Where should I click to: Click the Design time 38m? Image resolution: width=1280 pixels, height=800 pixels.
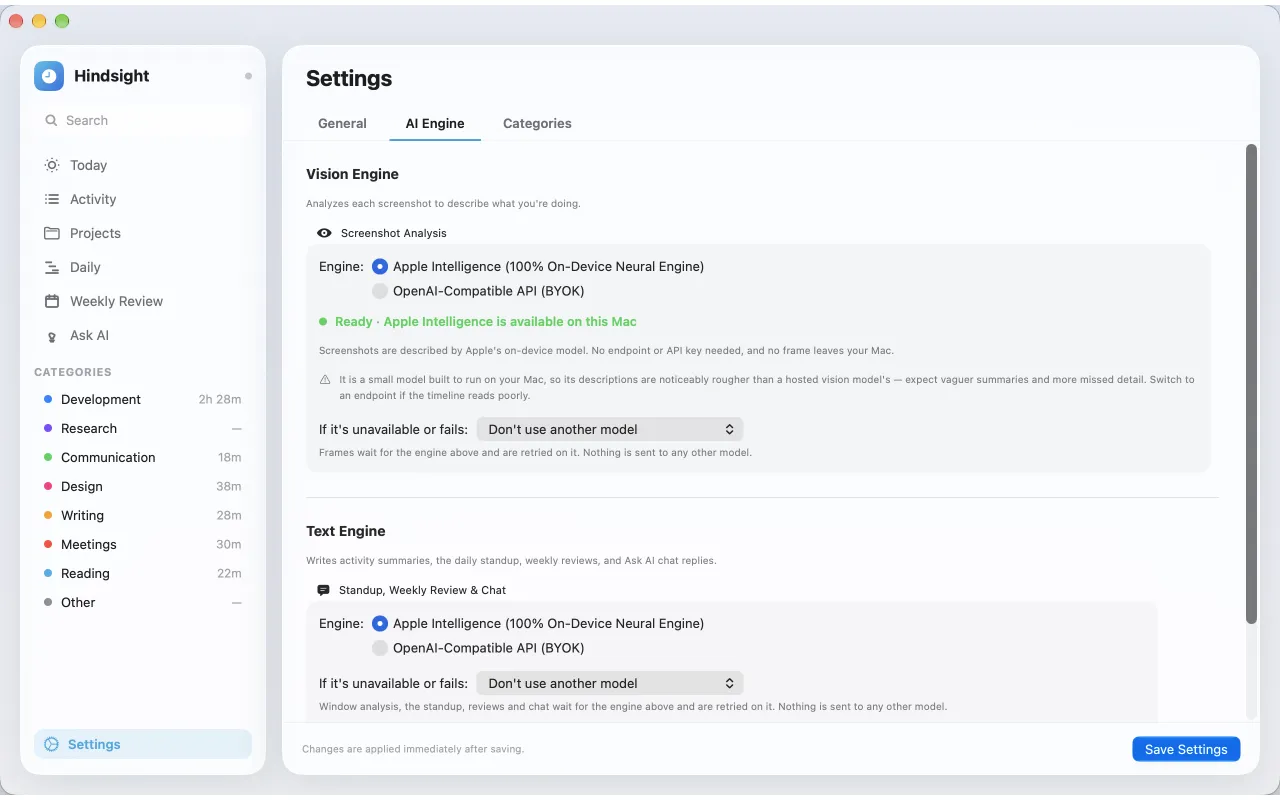click(229, 486)
